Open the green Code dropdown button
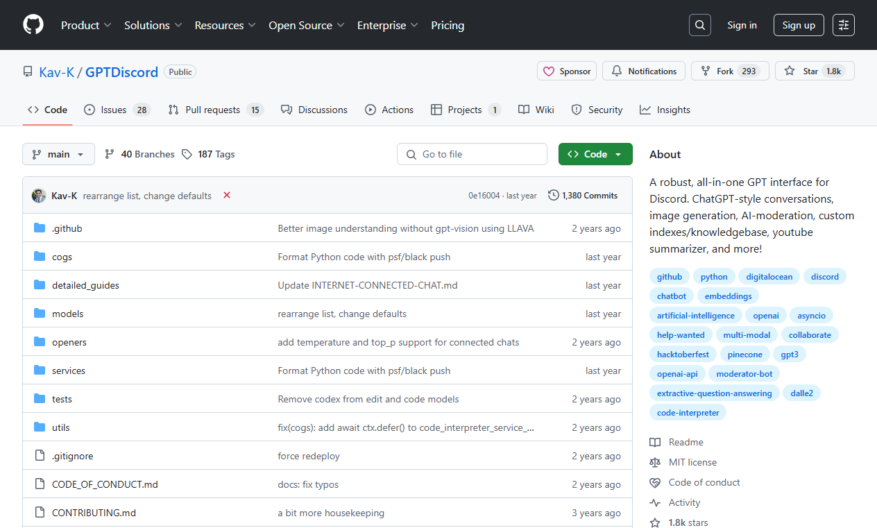This screenshot has height=528, width=877. click(x=595, y=154)
